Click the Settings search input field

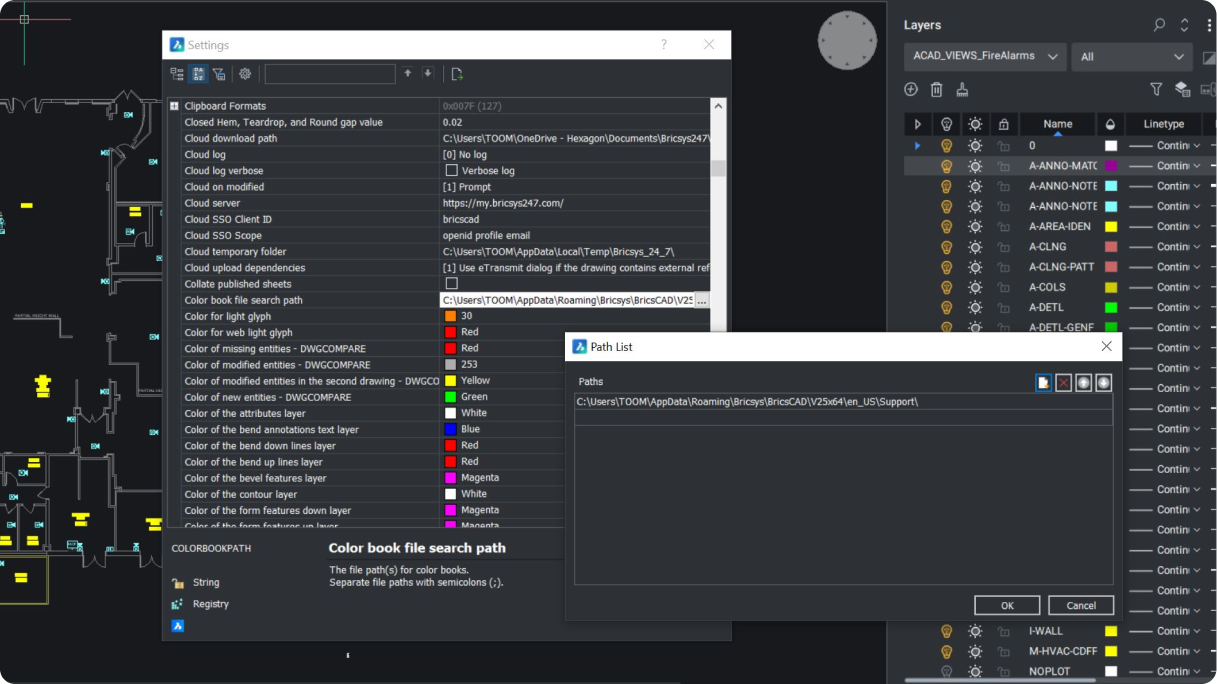(330, 74)
